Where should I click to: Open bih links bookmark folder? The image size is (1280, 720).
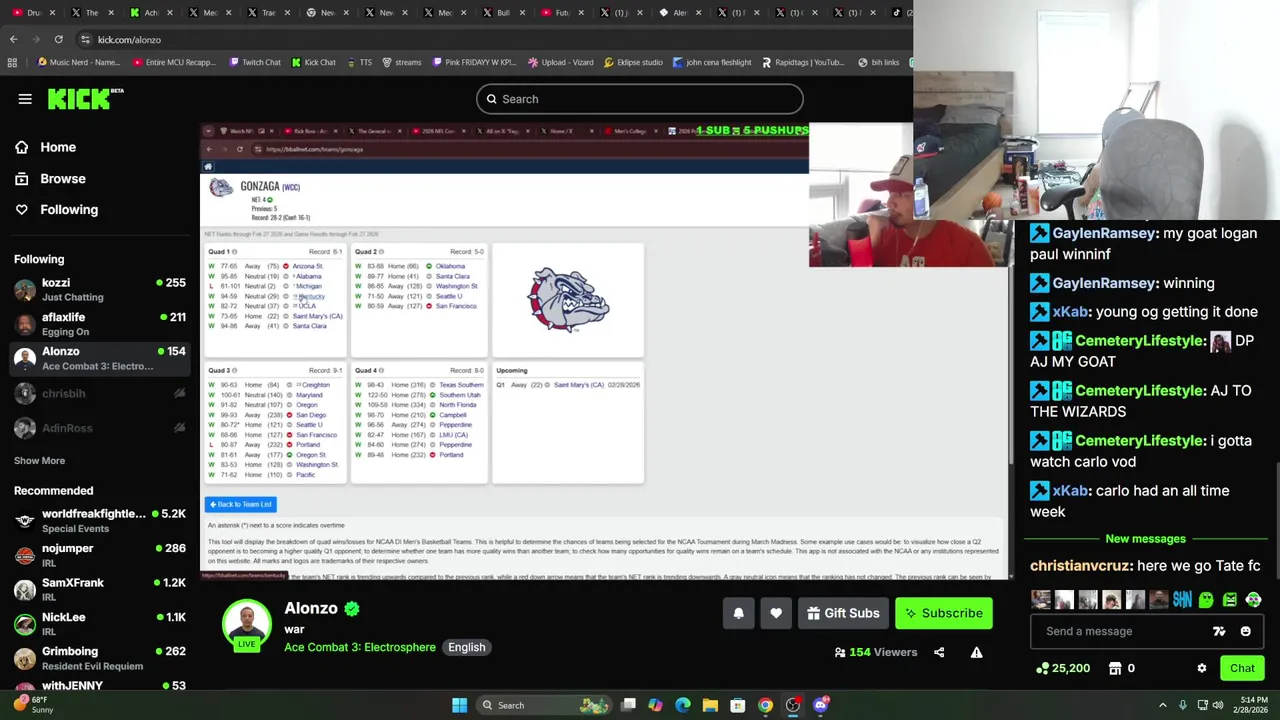(878, 62)
